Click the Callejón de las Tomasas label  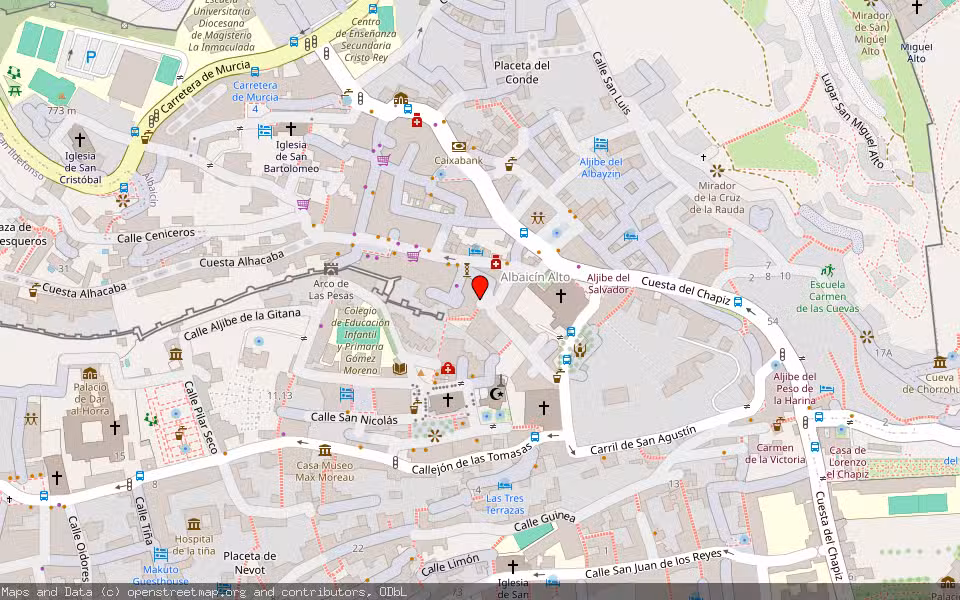point(471,460)
